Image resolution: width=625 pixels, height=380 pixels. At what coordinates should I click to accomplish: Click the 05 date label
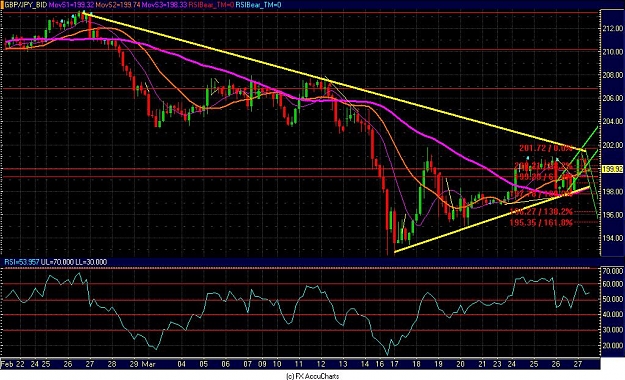tap(204, 364)
